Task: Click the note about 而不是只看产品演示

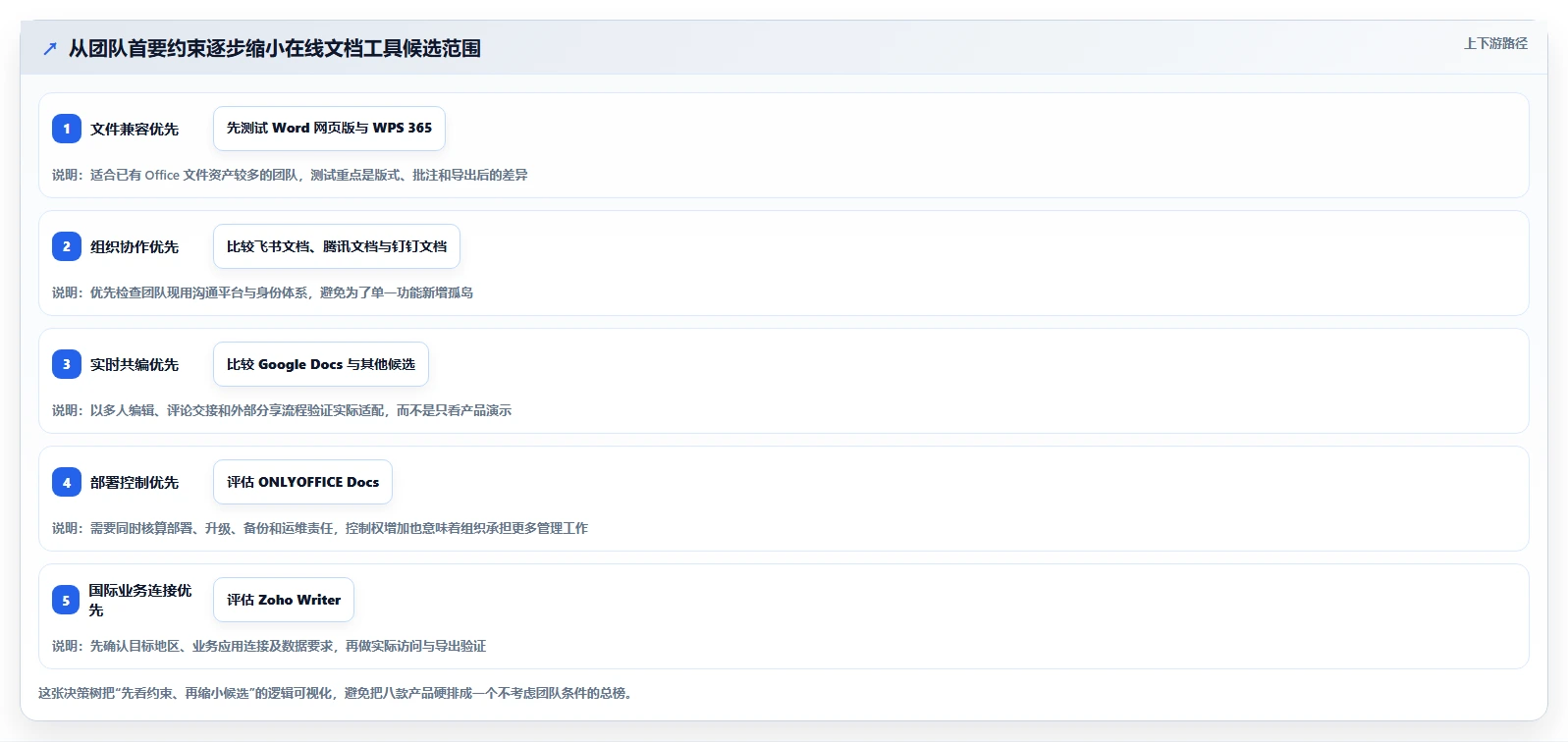Action: 282,410
